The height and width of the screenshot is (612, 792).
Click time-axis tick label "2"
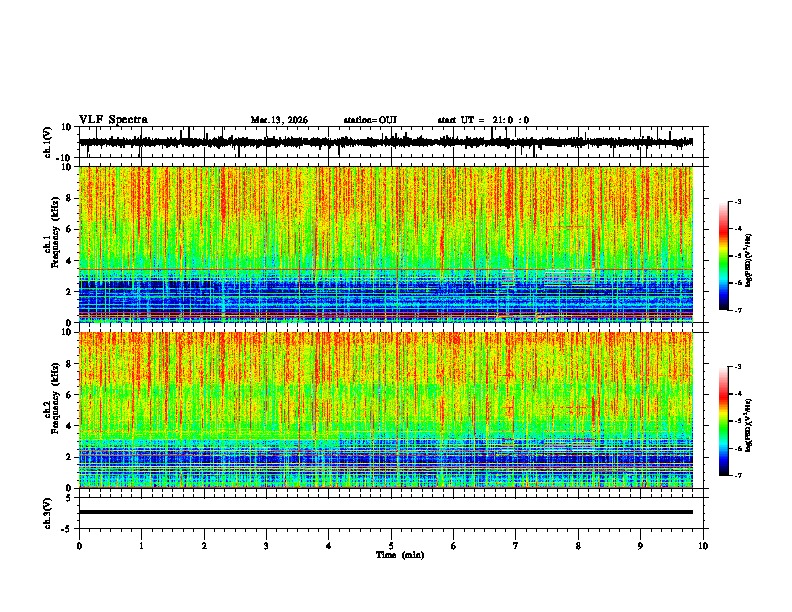(204, 546)
